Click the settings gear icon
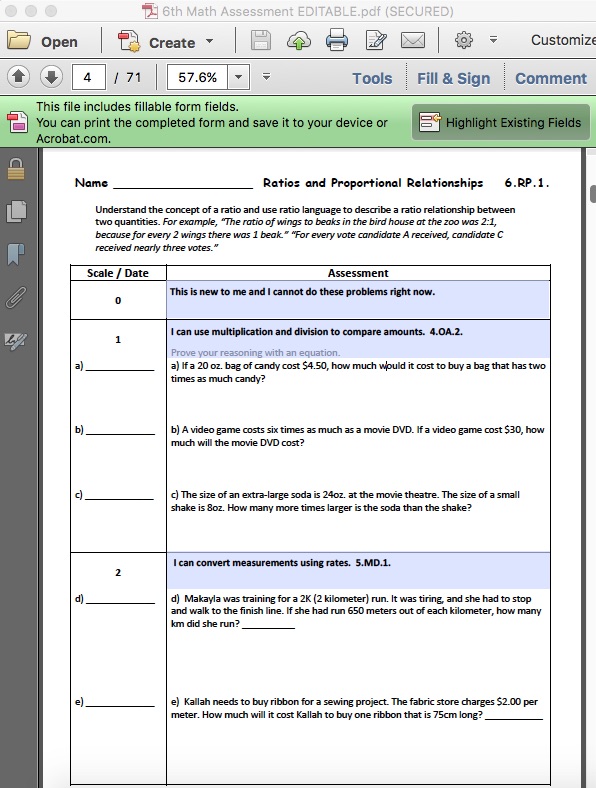This screenshot has height=788, width=596. [x=463, y=40]
